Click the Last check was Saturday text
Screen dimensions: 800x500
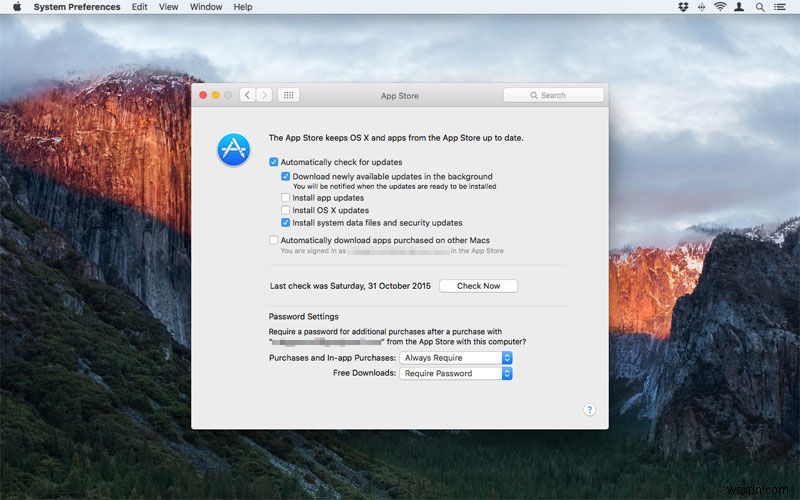[350, 286]
